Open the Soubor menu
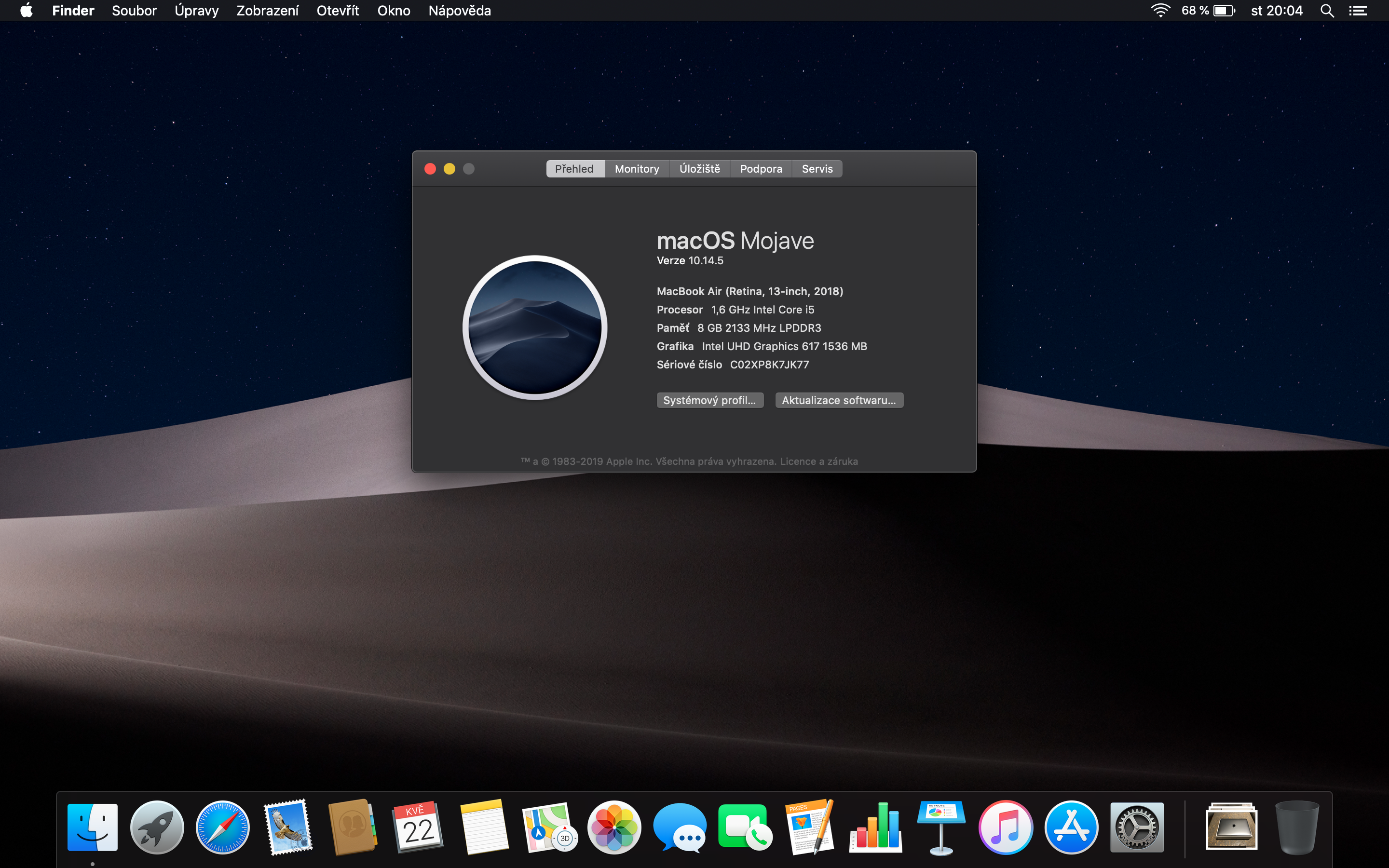 tap(134, 11)
